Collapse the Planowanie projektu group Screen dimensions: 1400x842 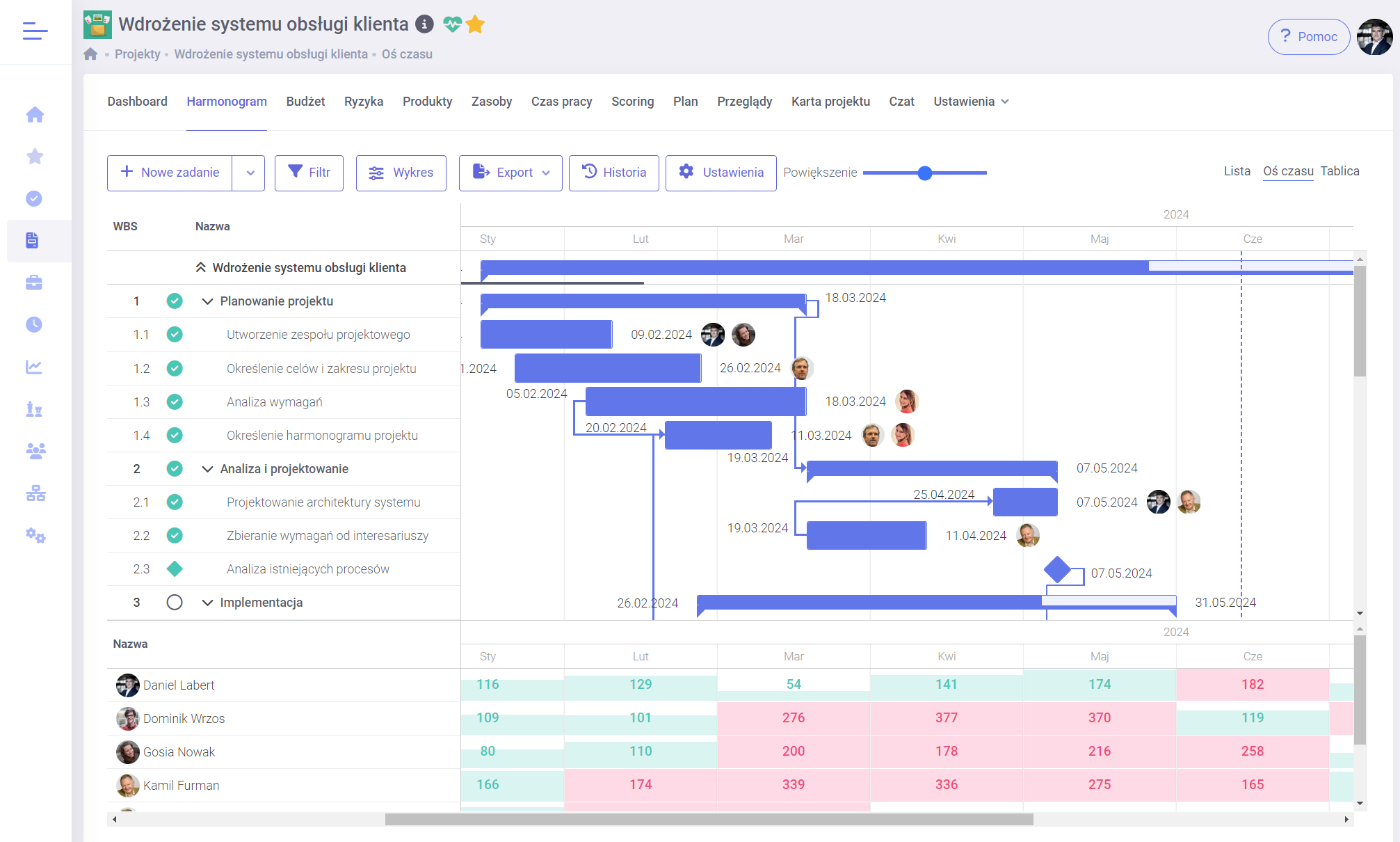(207, 301)
